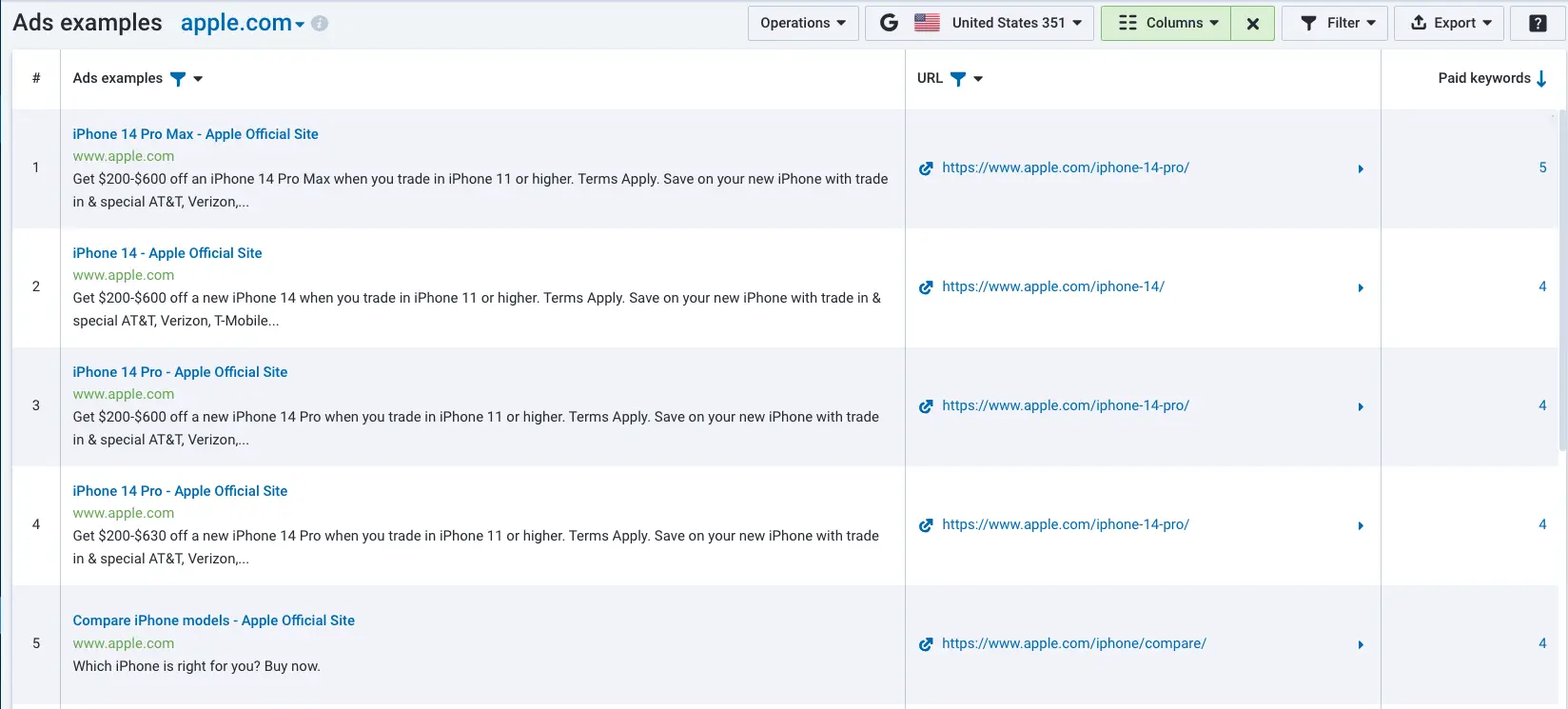Open external link icon for iphone/compare URL
Screen dimensions: 1568x709
(x=926, y=644)
